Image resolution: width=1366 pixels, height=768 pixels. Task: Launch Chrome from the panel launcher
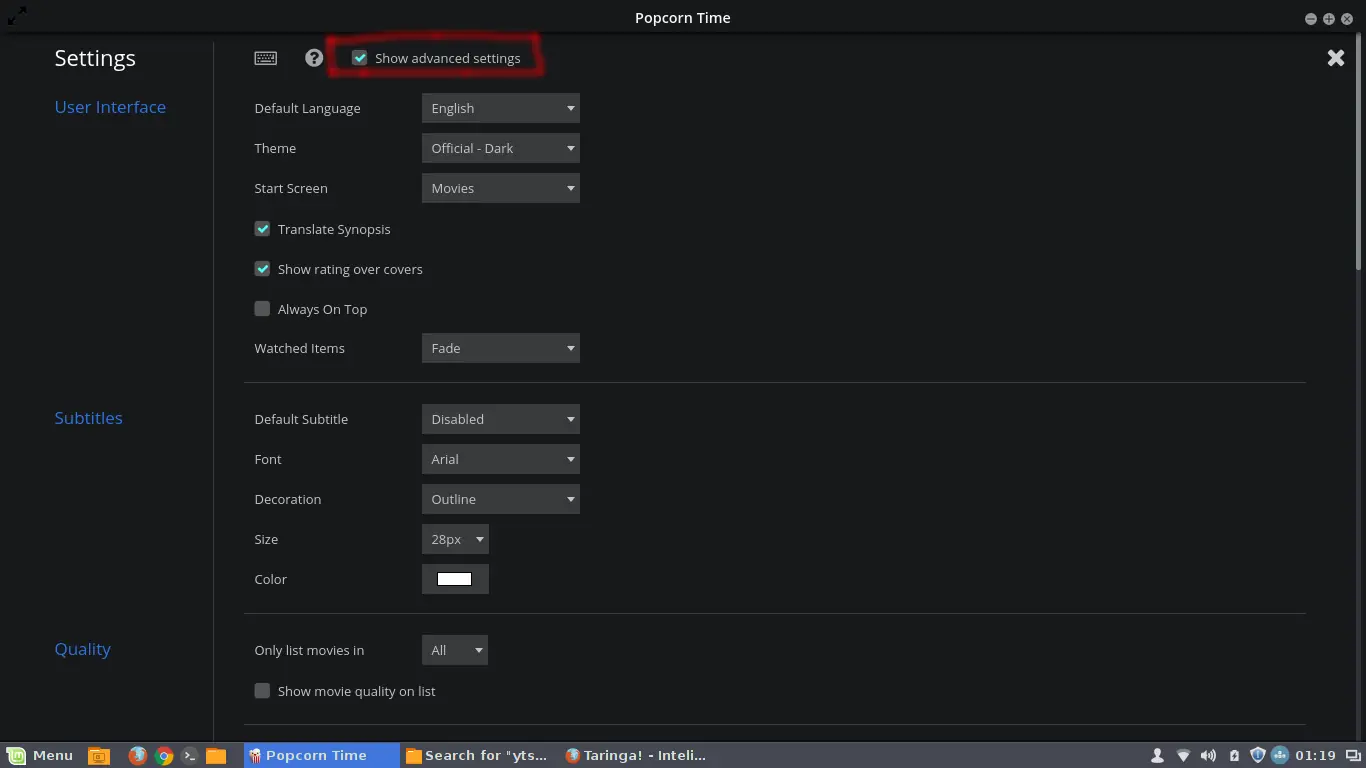pyautogui.click(x=164, y=756)
